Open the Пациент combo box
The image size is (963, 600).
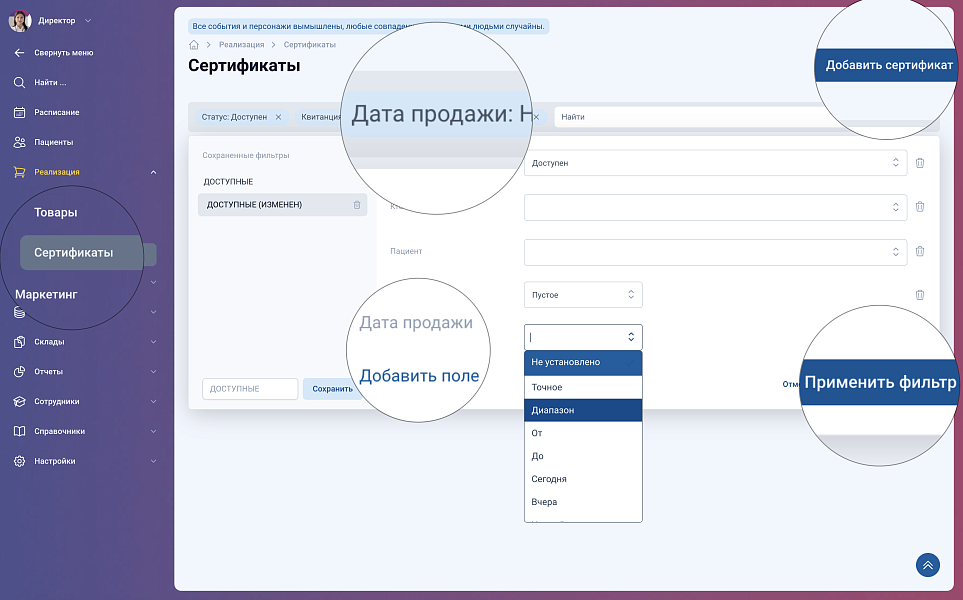click(x=714, y=251)
